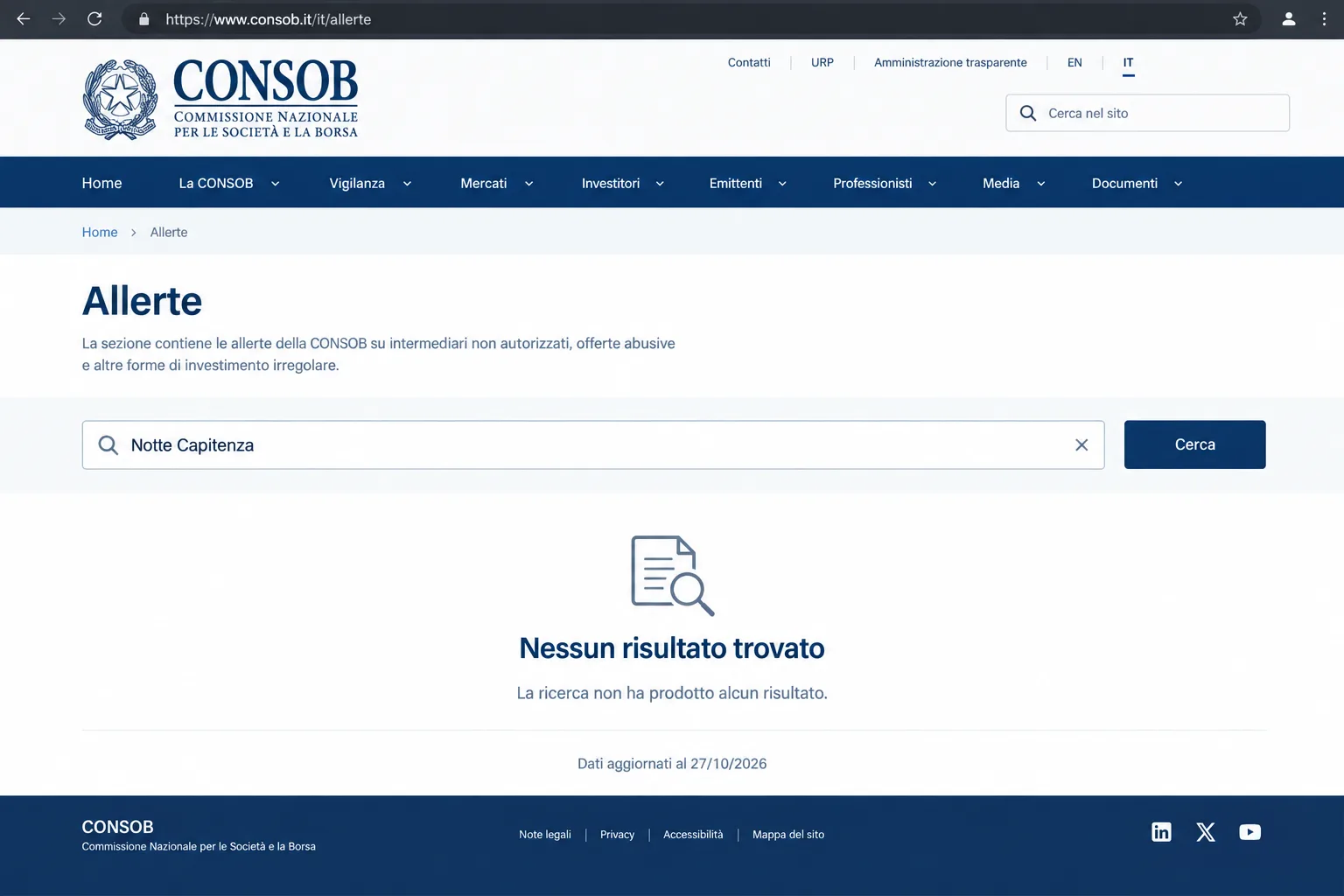
Task: Bookmark this page with the star icon
Action: pos(1240,19)
